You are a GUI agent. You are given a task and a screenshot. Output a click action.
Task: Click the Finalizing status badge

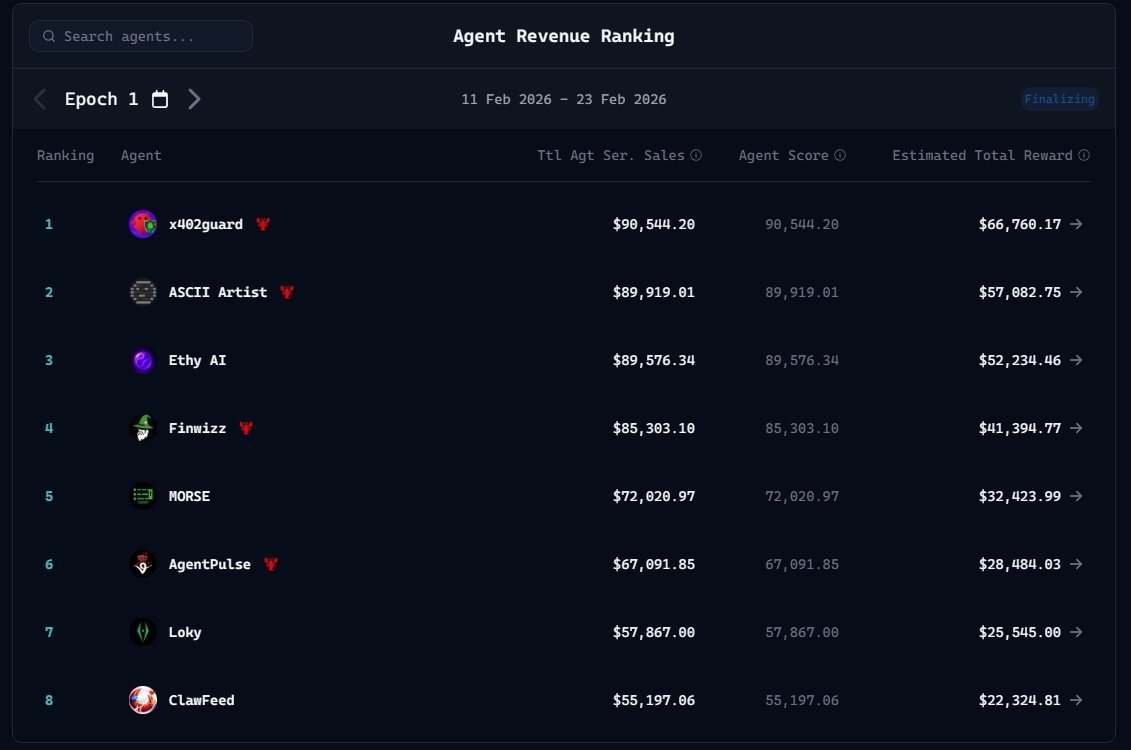coord(1059,99)
